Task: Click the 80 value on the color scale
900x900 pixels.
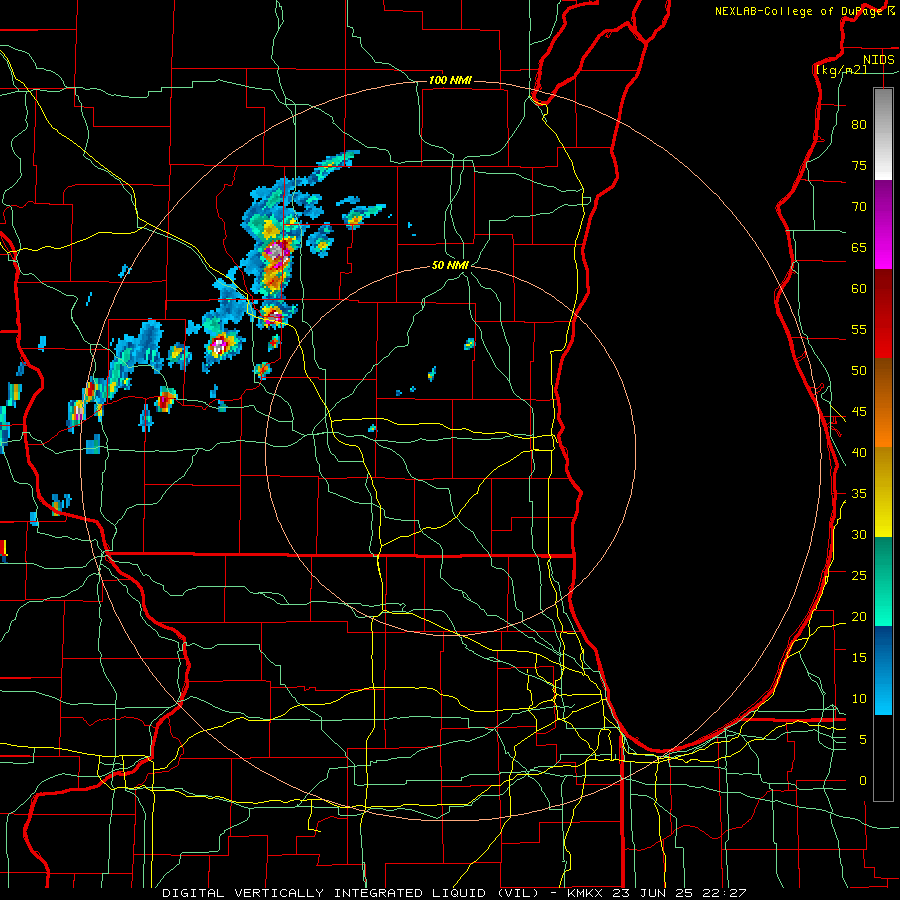Action: point(859,125)
